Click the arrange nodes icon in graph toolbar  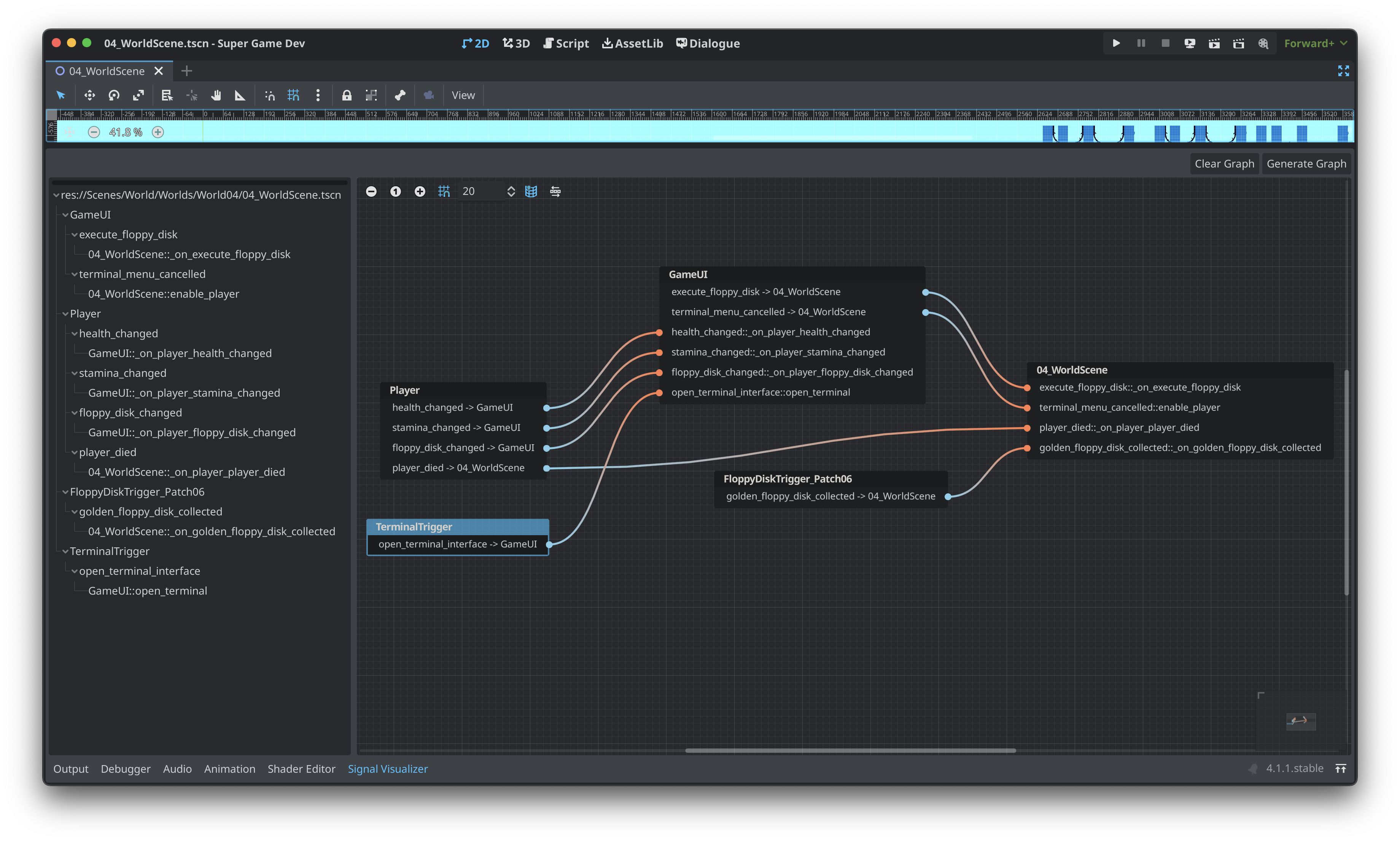point(555,191)
